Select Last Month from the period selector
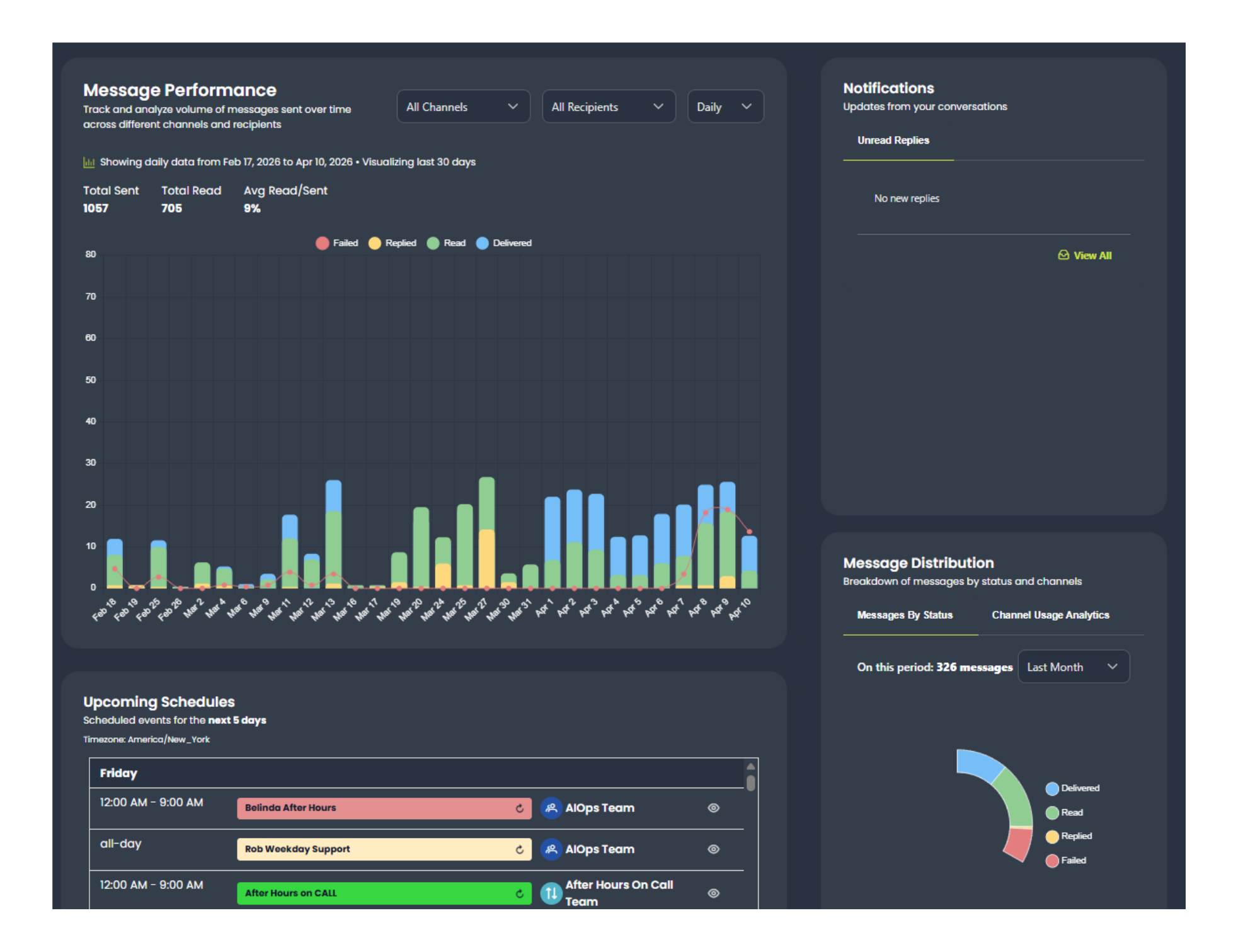 click(x=1073, y=667)
